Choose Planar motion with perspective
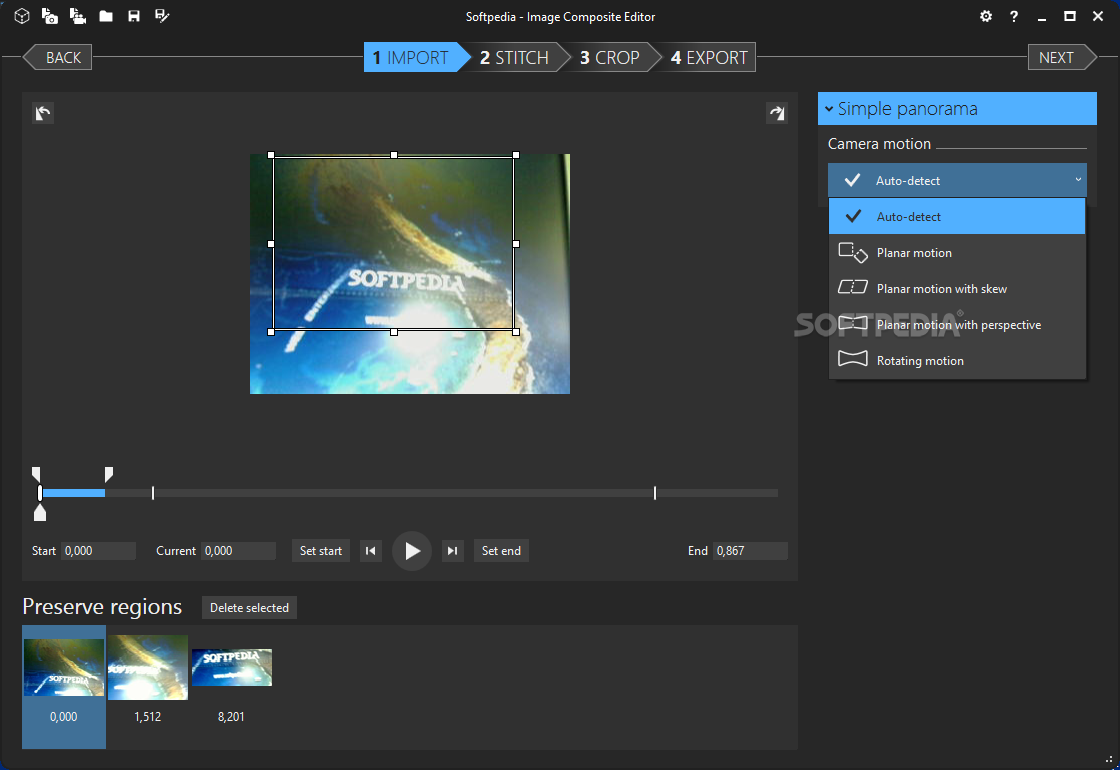 (x=956, y=324)
